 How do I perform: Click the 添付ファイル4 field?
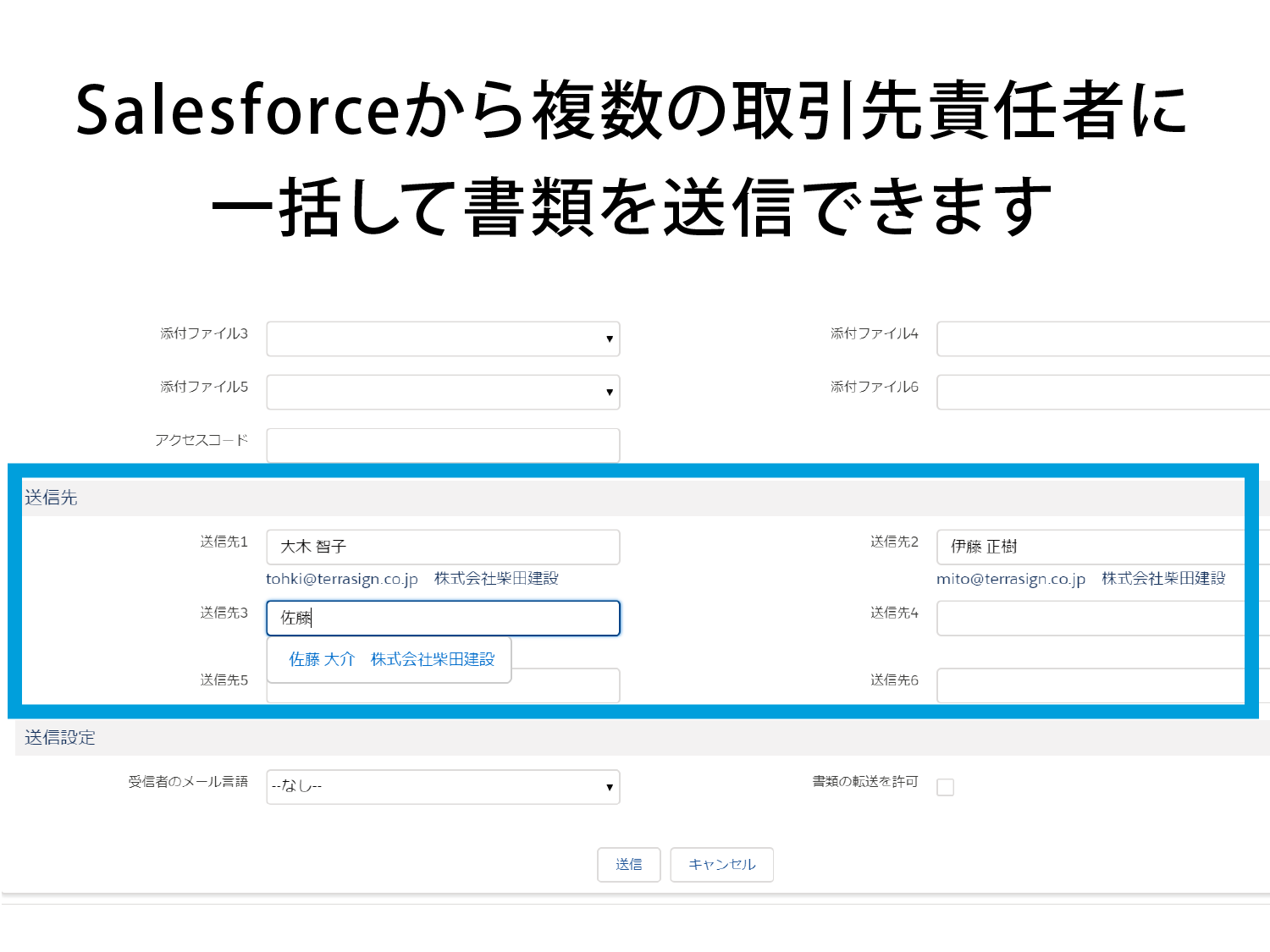[x=1103, y=338]
